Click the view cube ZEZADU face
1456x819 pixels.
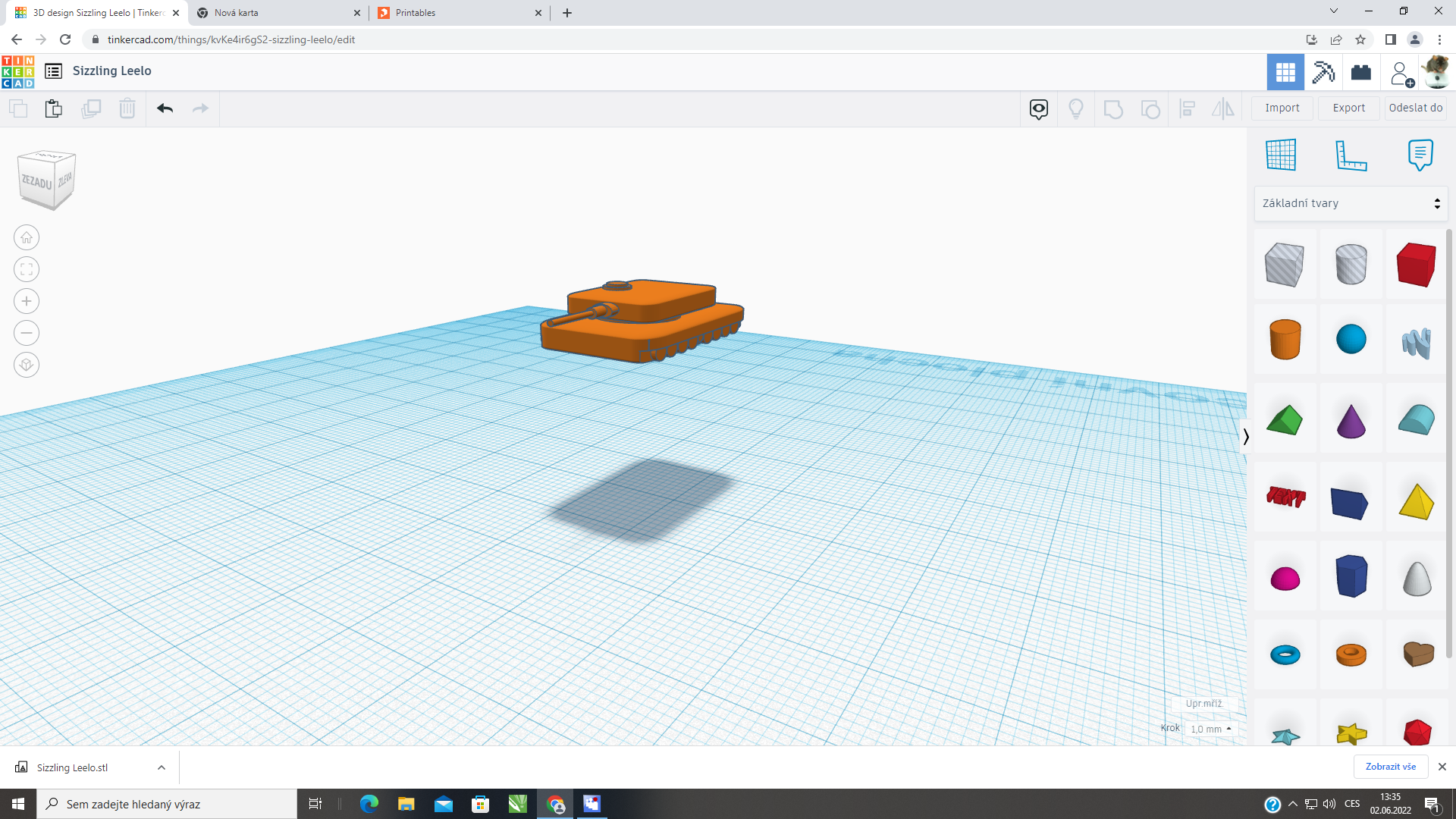pyautogui.click(x=36, y=183)
